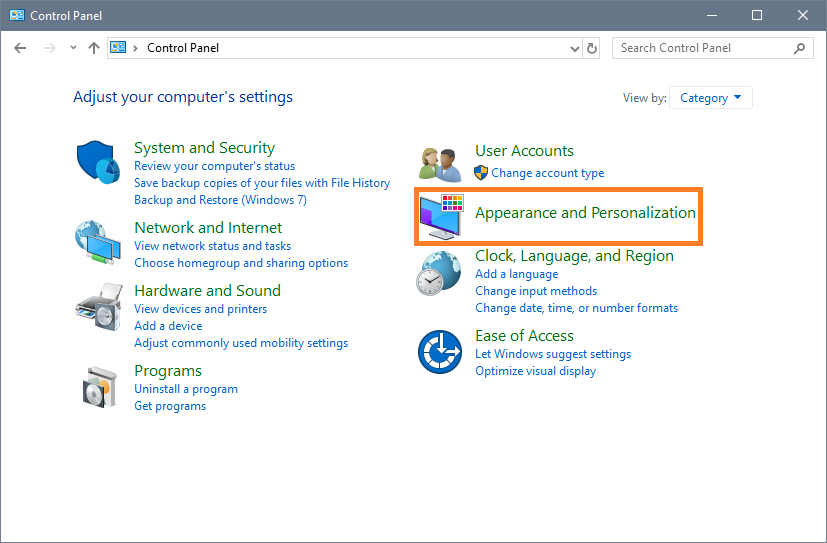Viewport: 827px width, 543px height.
Task: Click the Back arrow in navigation bar
Action: pyautogui.click(x=20, y=48)
